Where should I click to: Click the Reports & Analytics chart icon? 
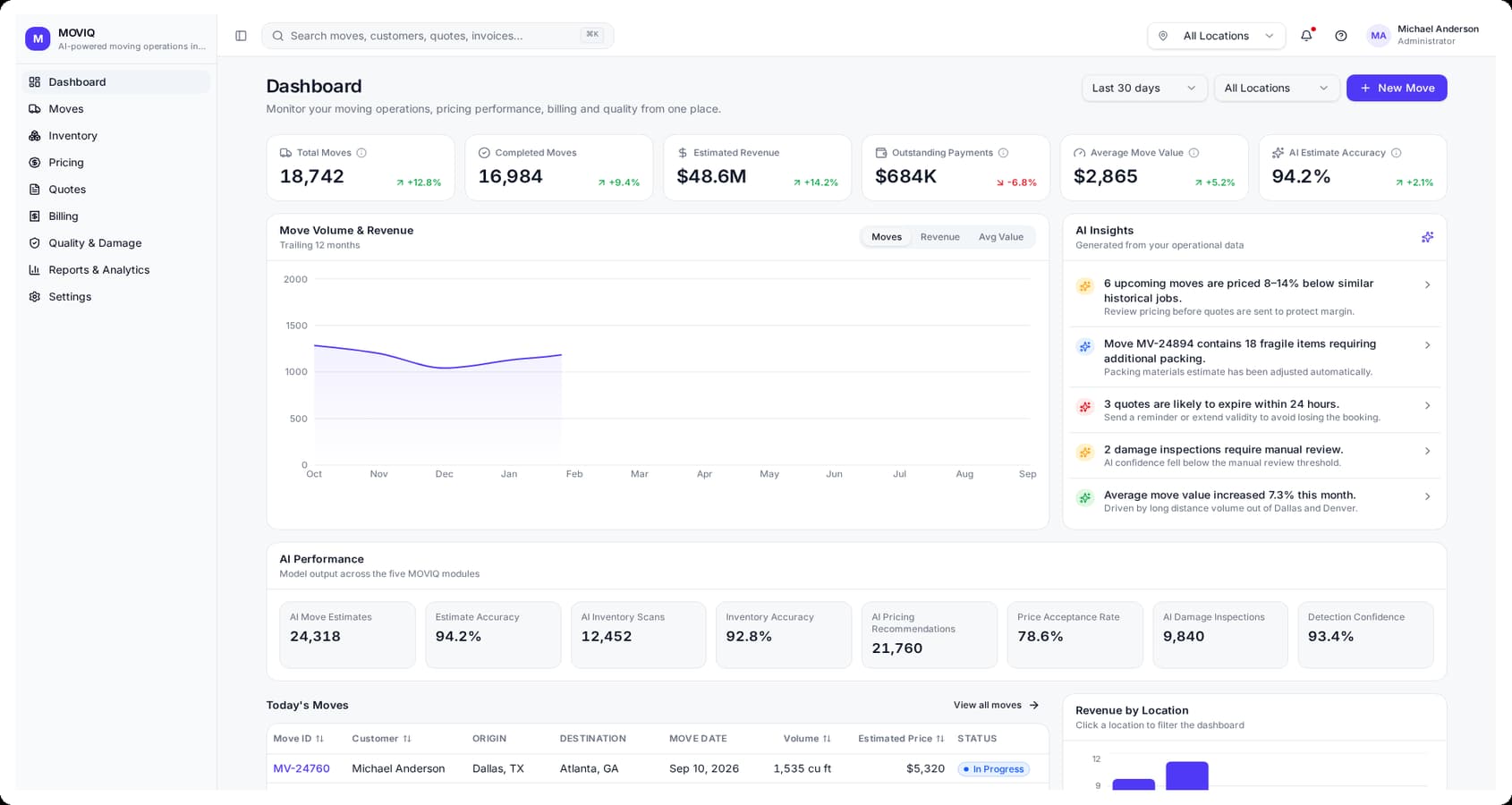[35, 270]
